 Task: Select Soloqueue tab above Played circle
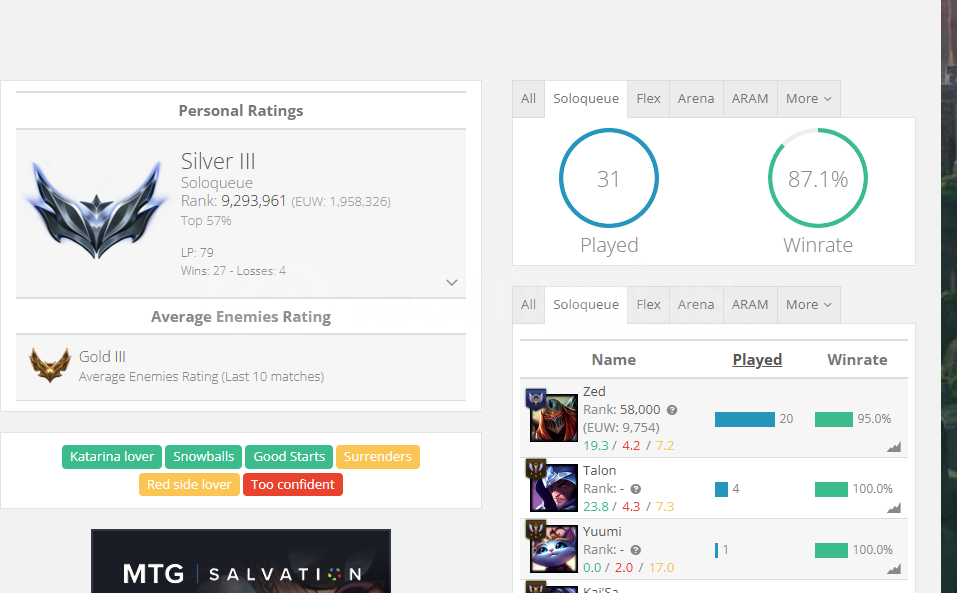pyautogui.click(x=586, y=99)
